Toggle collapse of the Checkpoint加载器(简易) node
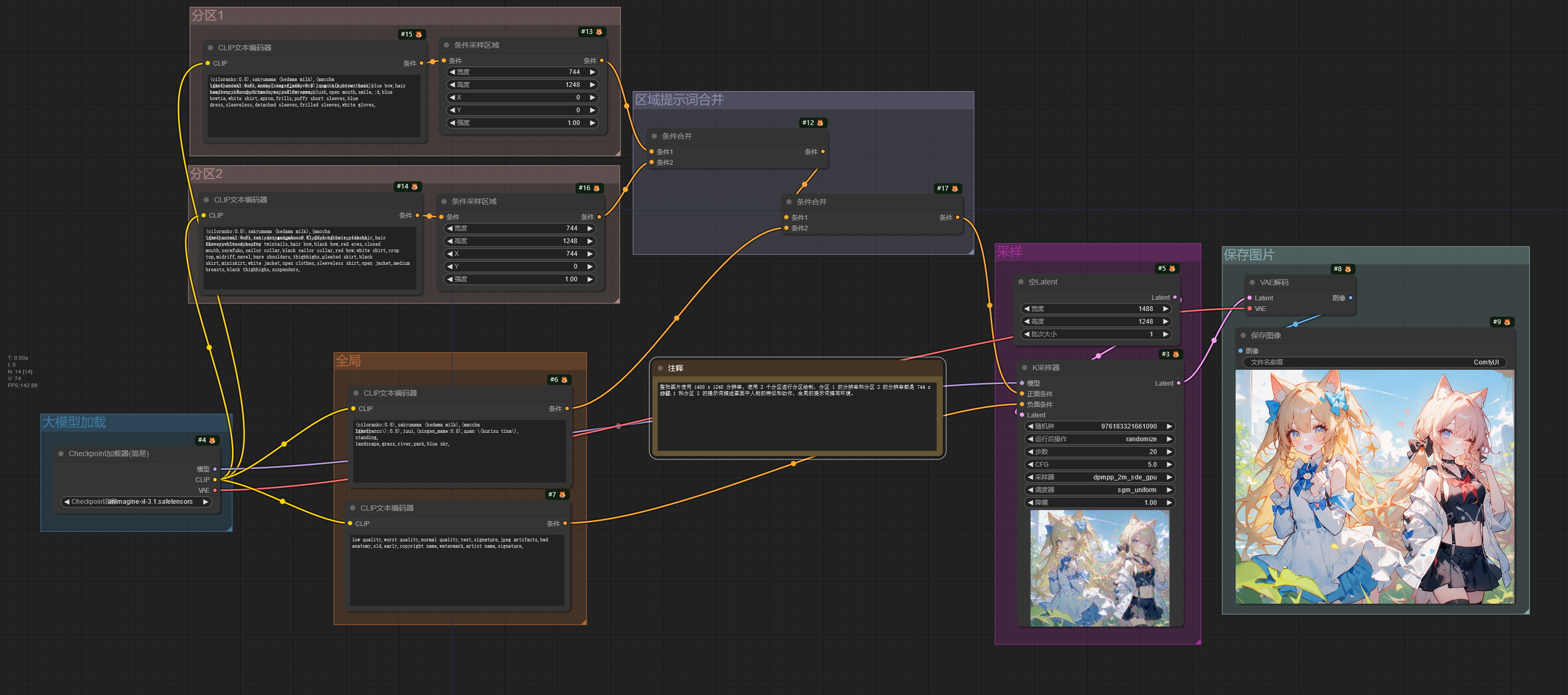Screen dimensions: 1568x695 tap(61, 453)
